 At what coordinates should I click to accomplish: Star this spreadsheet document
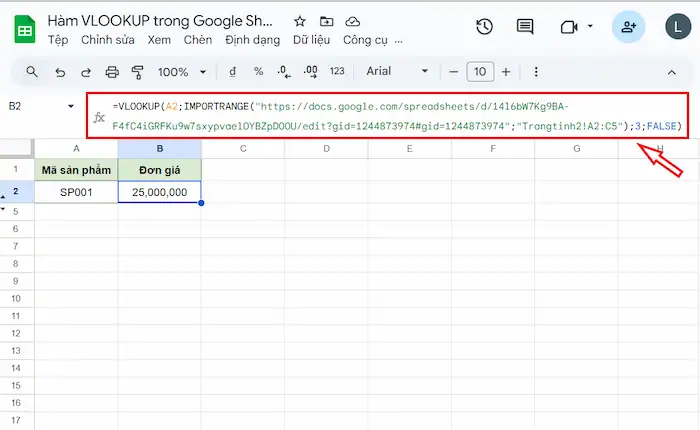click(x=300, y=21)
